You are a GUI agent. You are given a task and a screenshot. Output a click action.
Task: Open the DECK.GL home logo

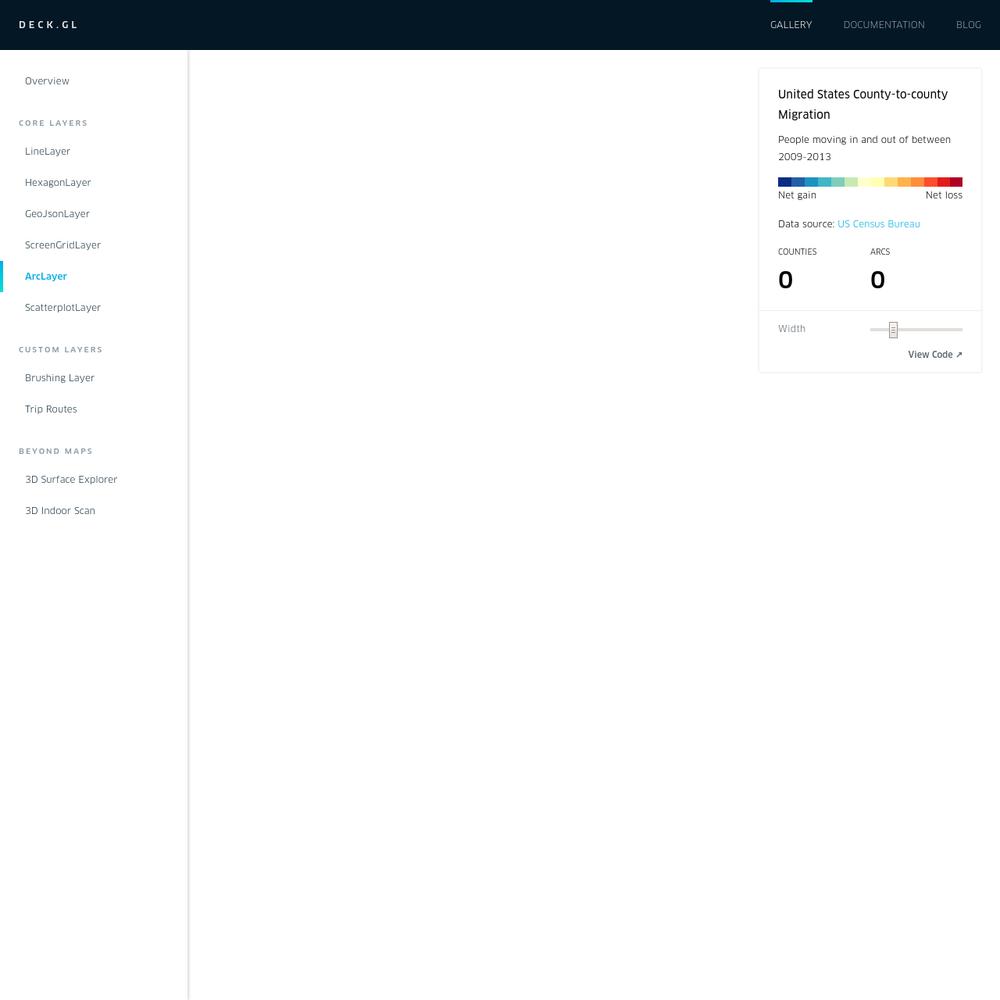tap(48, 25)
